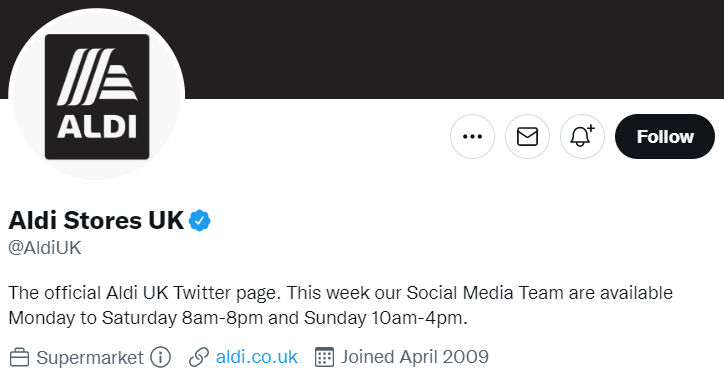The image size is (724, 383).
Task: Click the calendar icon near join date
Action: click(x=324, y=357)
